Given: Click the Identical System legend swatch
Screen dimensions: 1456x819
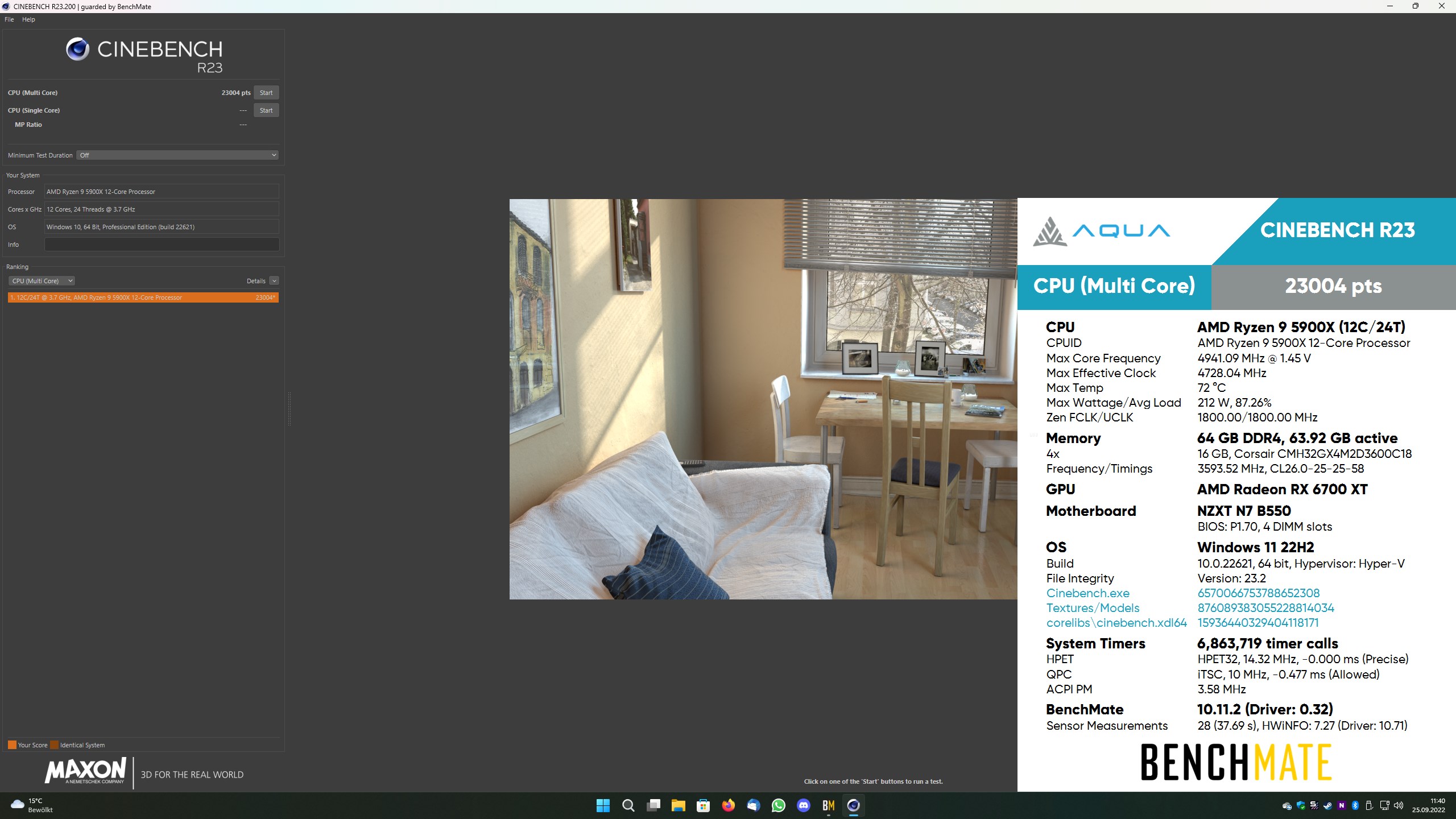Looking at the screenshot, I should (54, 745).
